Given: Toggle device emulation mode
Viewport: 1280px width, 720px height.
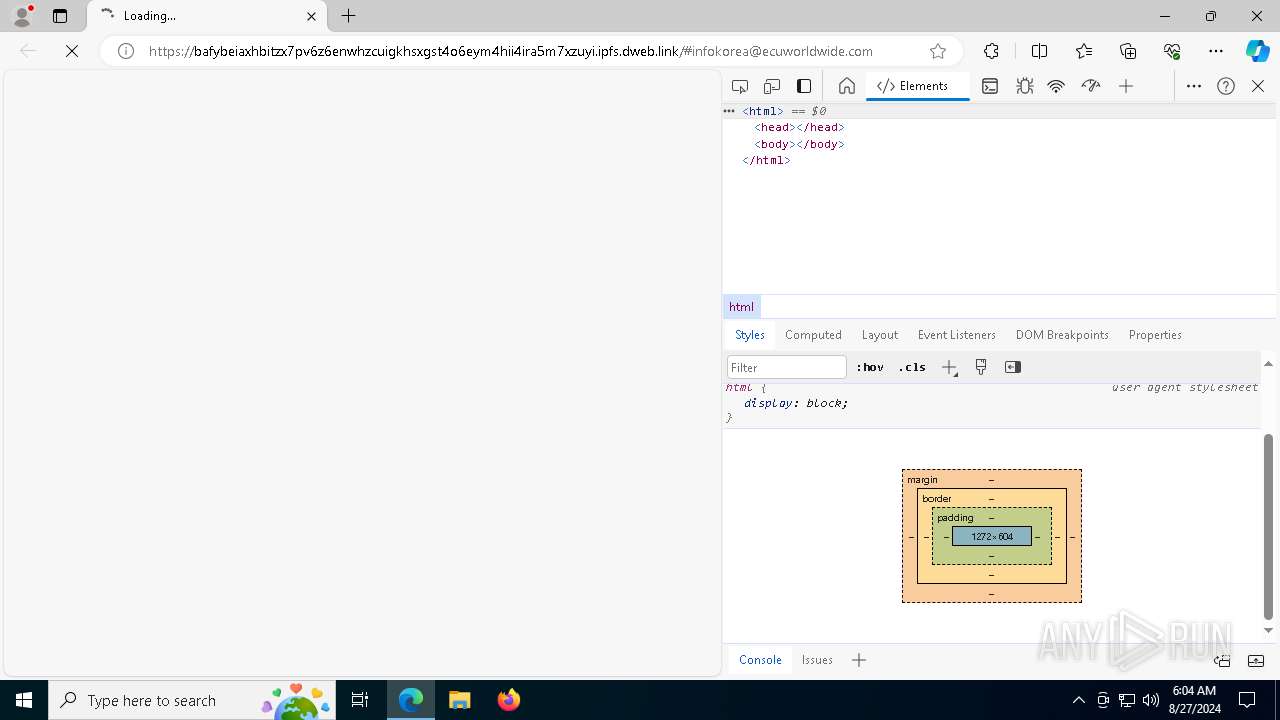Looking at the screenshot, I should (772, 86).
